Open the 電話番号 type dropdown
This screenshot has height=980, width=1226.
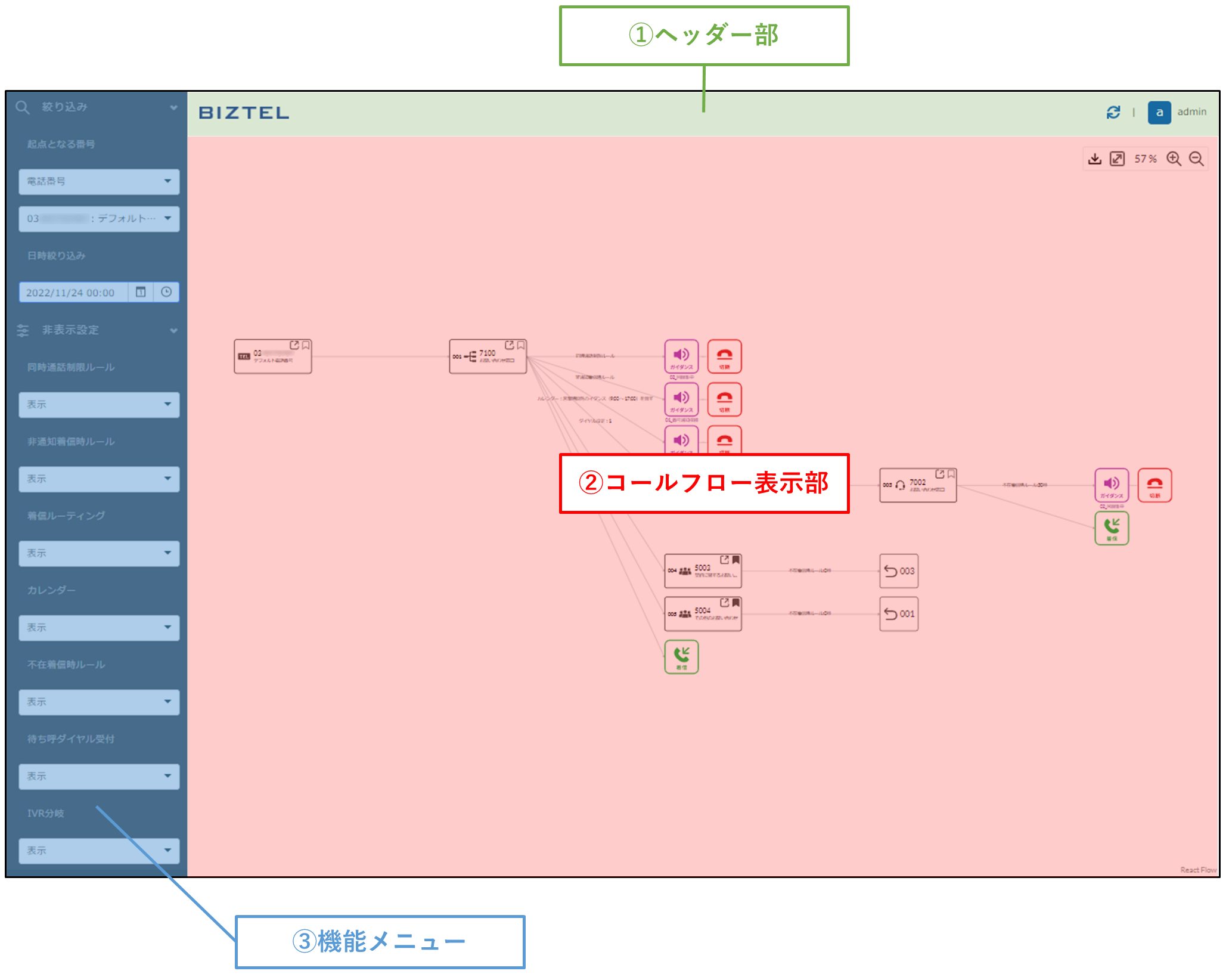(99, 181)
